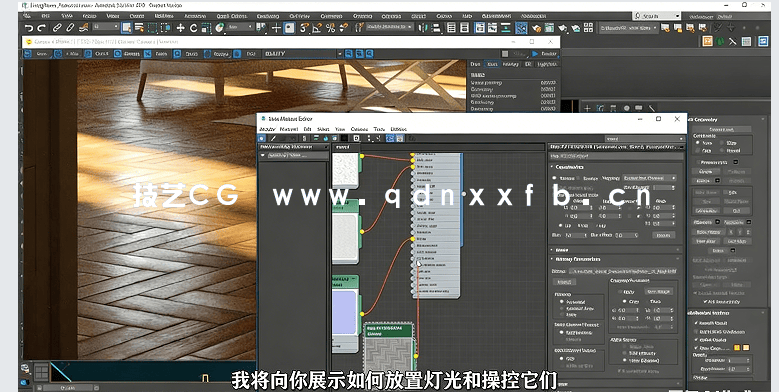Viewport: 779px width, 392px height.
Task: Activate the Select and Rotate tool
Action: coord(194,28)
